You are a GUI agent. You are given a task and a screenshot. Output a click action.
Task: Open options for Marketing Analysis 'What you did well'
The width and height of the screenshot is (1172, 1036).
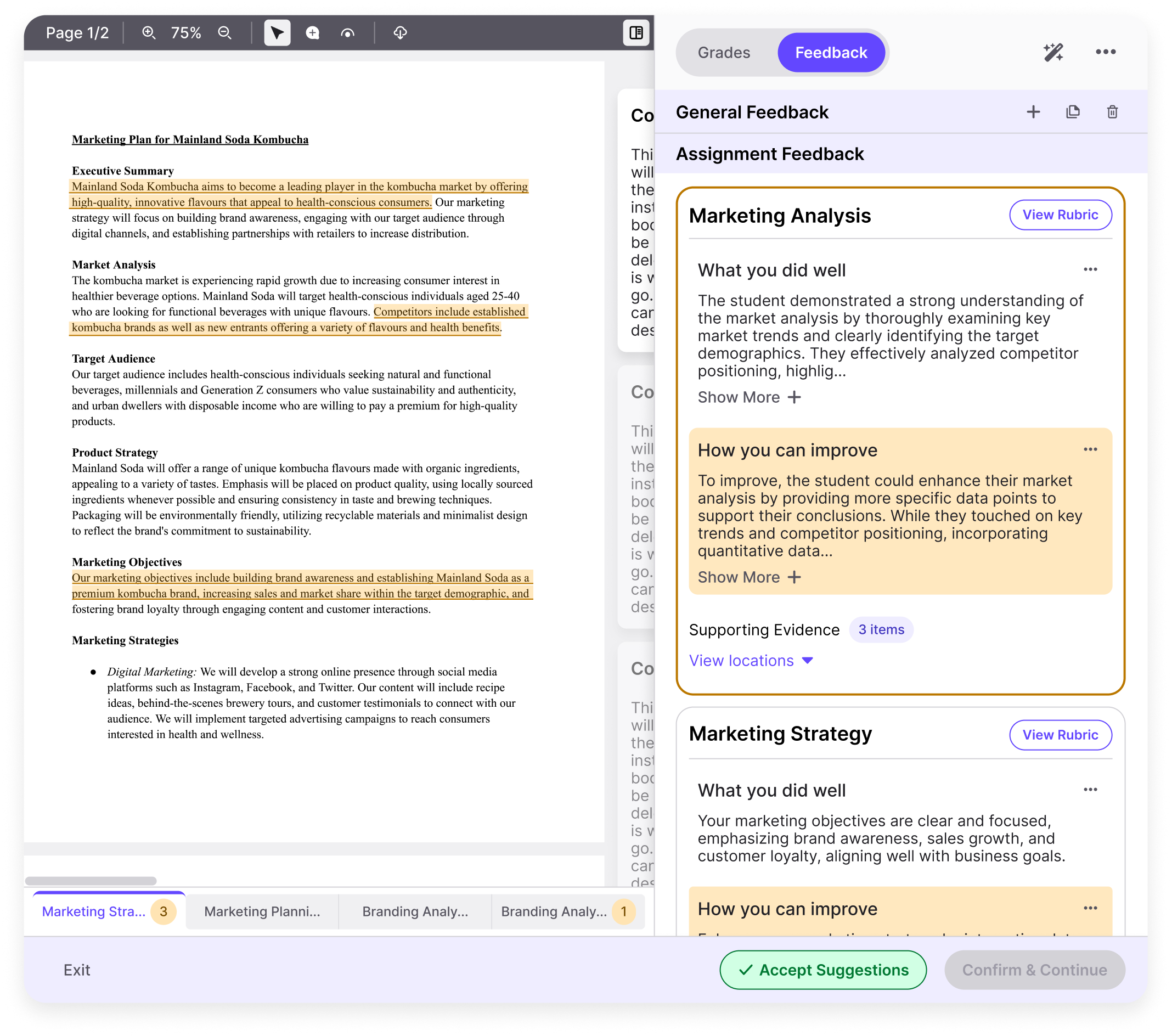coord(1090,269)
